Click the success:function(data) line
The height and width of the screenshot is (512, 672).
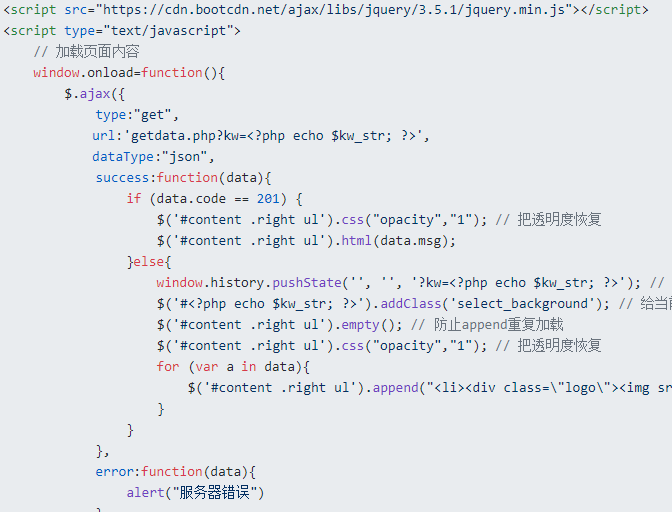(x=183, y=177)
